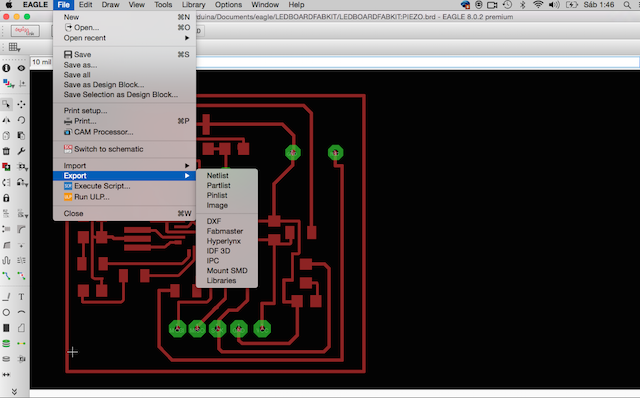Image resolution: width=640 pixels, height=398 pixels.
Task: Select the Line drawing tool
Action: tap(6, 297)
